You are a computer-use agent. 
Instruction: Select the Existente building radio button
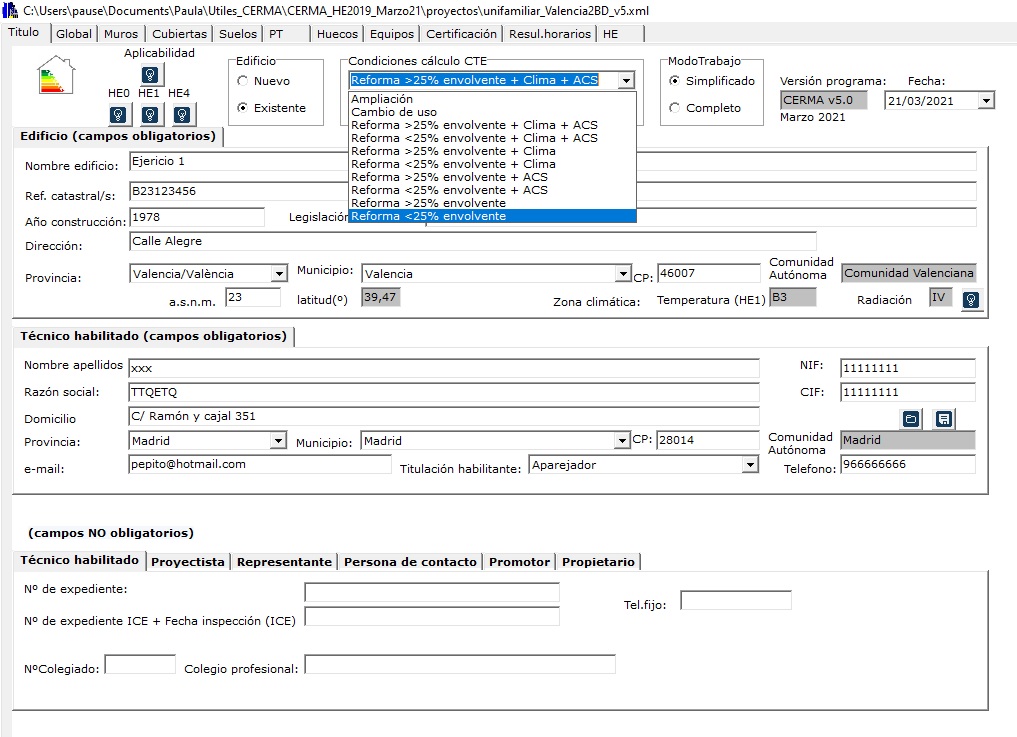(x=243, y=108)
